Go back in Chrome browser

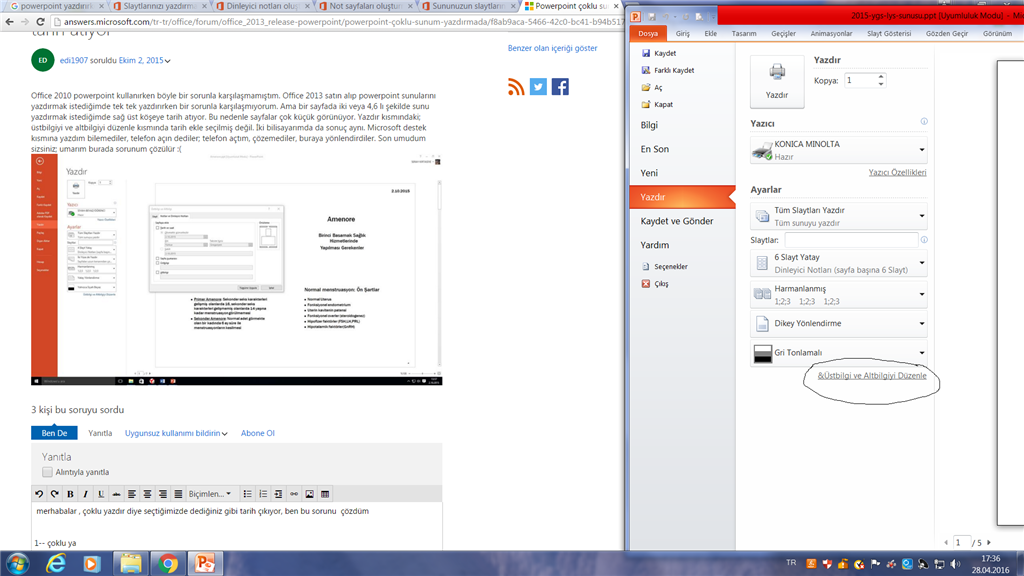[9, 22]
